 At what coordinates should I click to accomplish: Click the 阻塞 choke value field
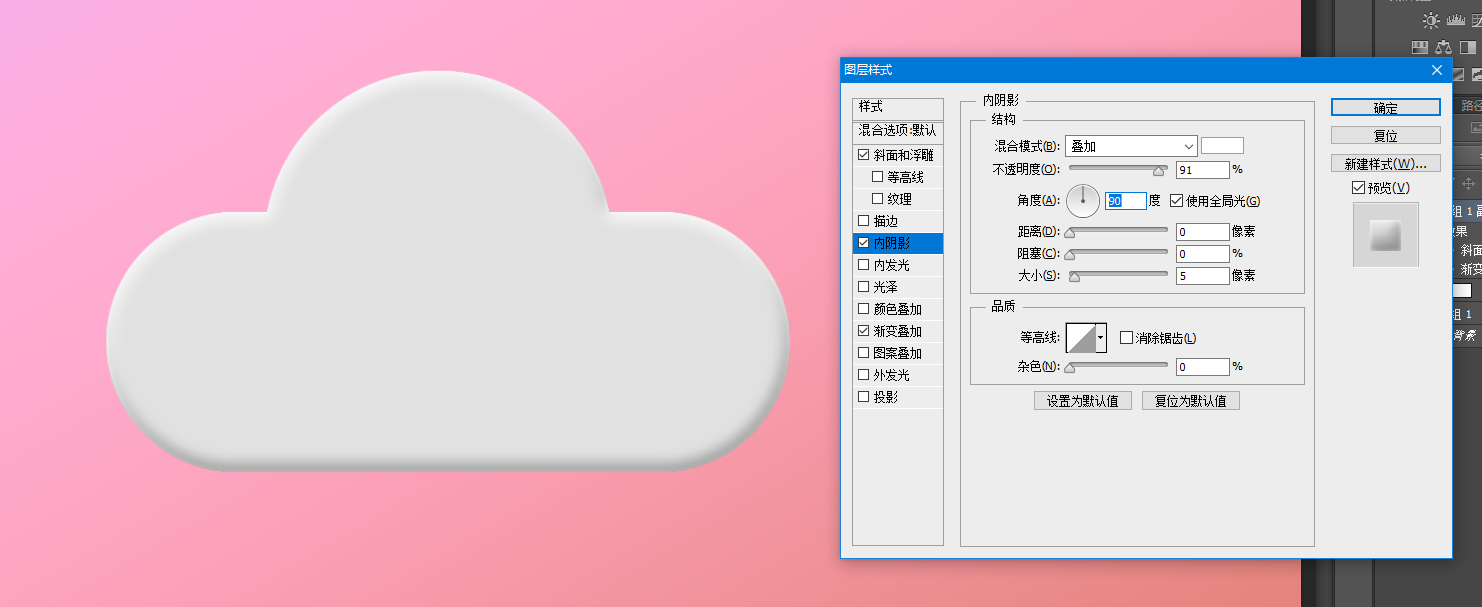pos(1203,254)
